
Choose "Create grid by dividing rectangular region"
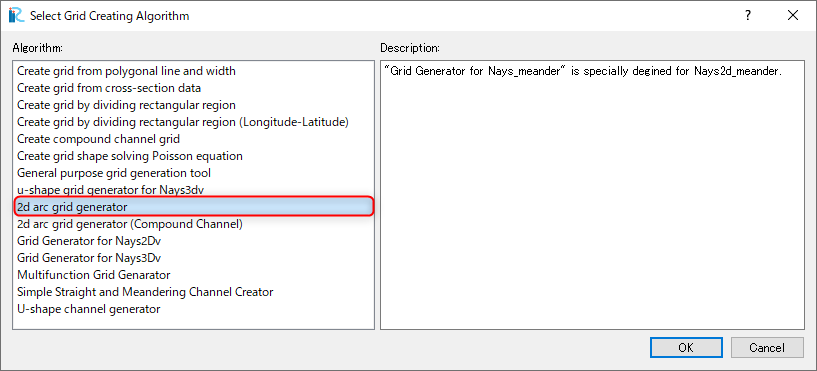pos(127,105)
